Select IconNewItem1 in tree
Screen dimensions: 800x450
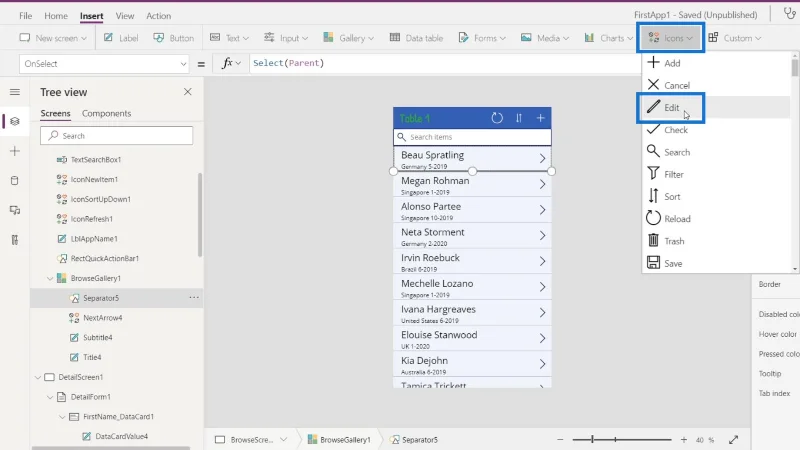[94, 179]
